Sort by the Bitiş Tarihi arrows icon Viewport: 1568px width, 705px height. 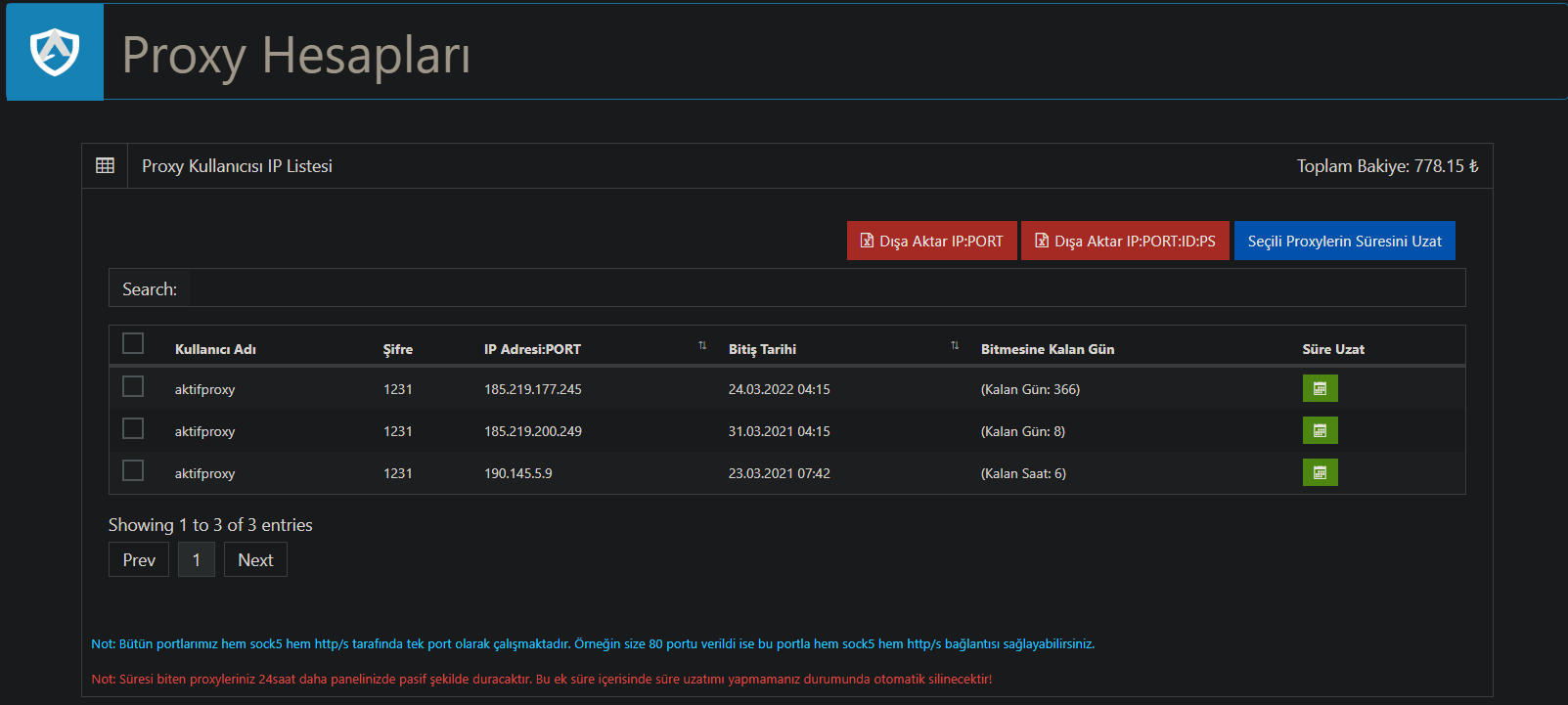[955, 346]
